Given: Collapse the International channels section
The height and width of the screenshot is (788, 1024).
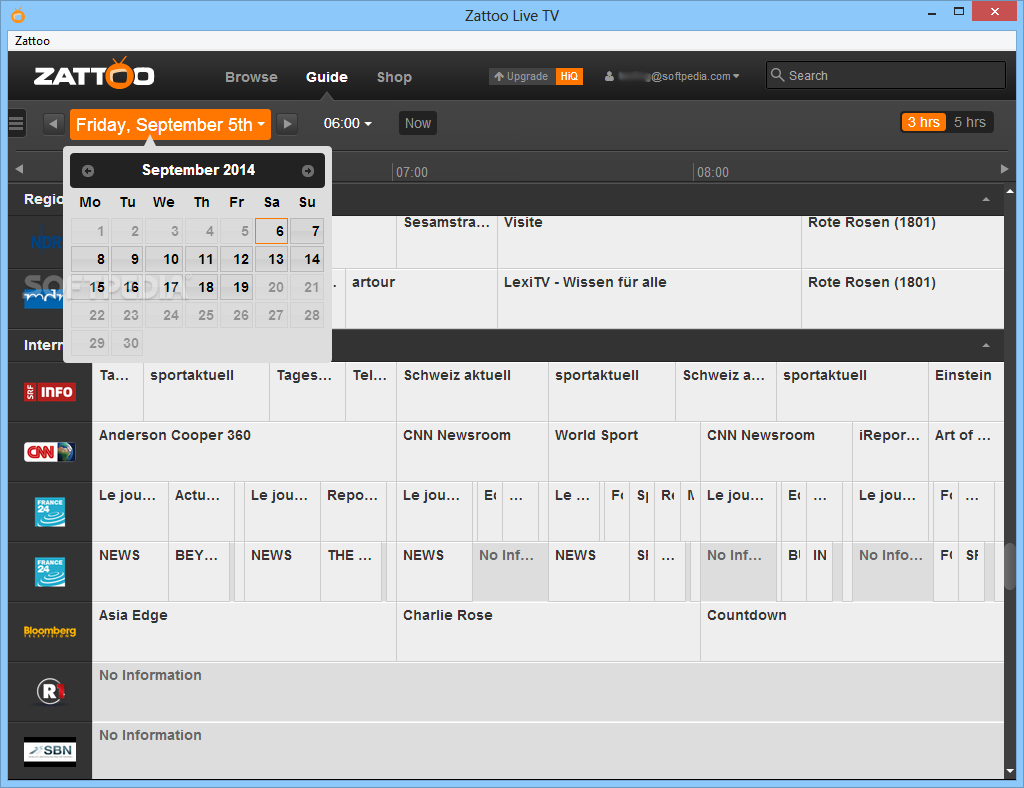Looking at the screenshot, I should 985,345.
